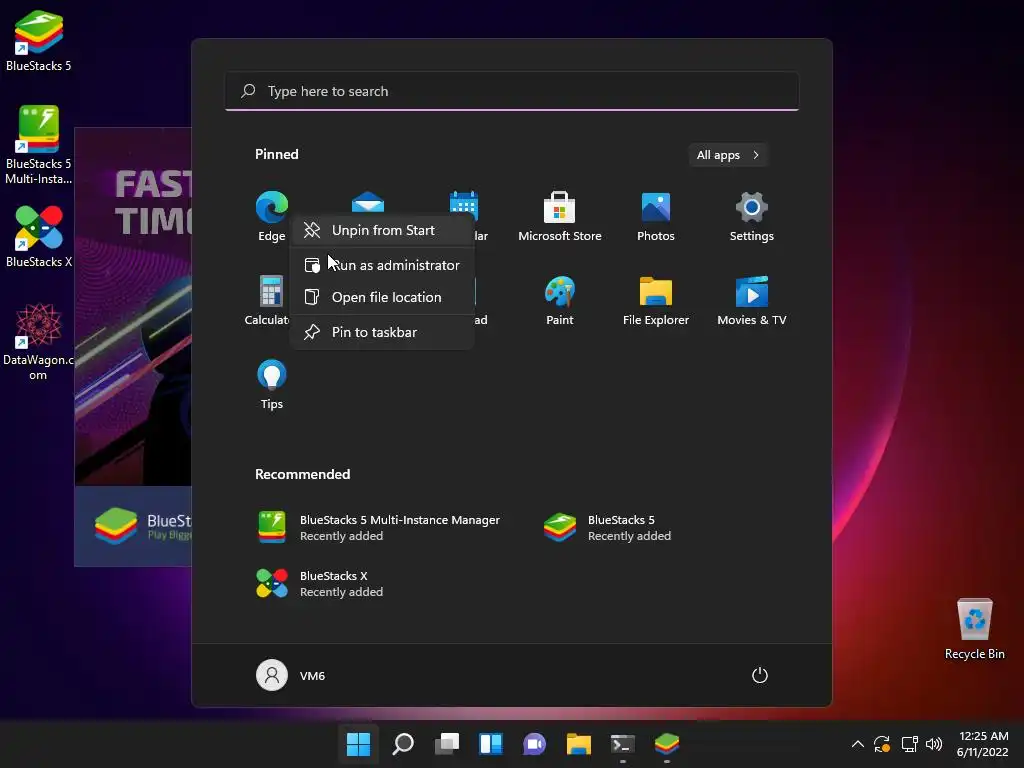Click the BlueStacks installer banner window
Screen dimensions: 1024x768
coord(133,347)
